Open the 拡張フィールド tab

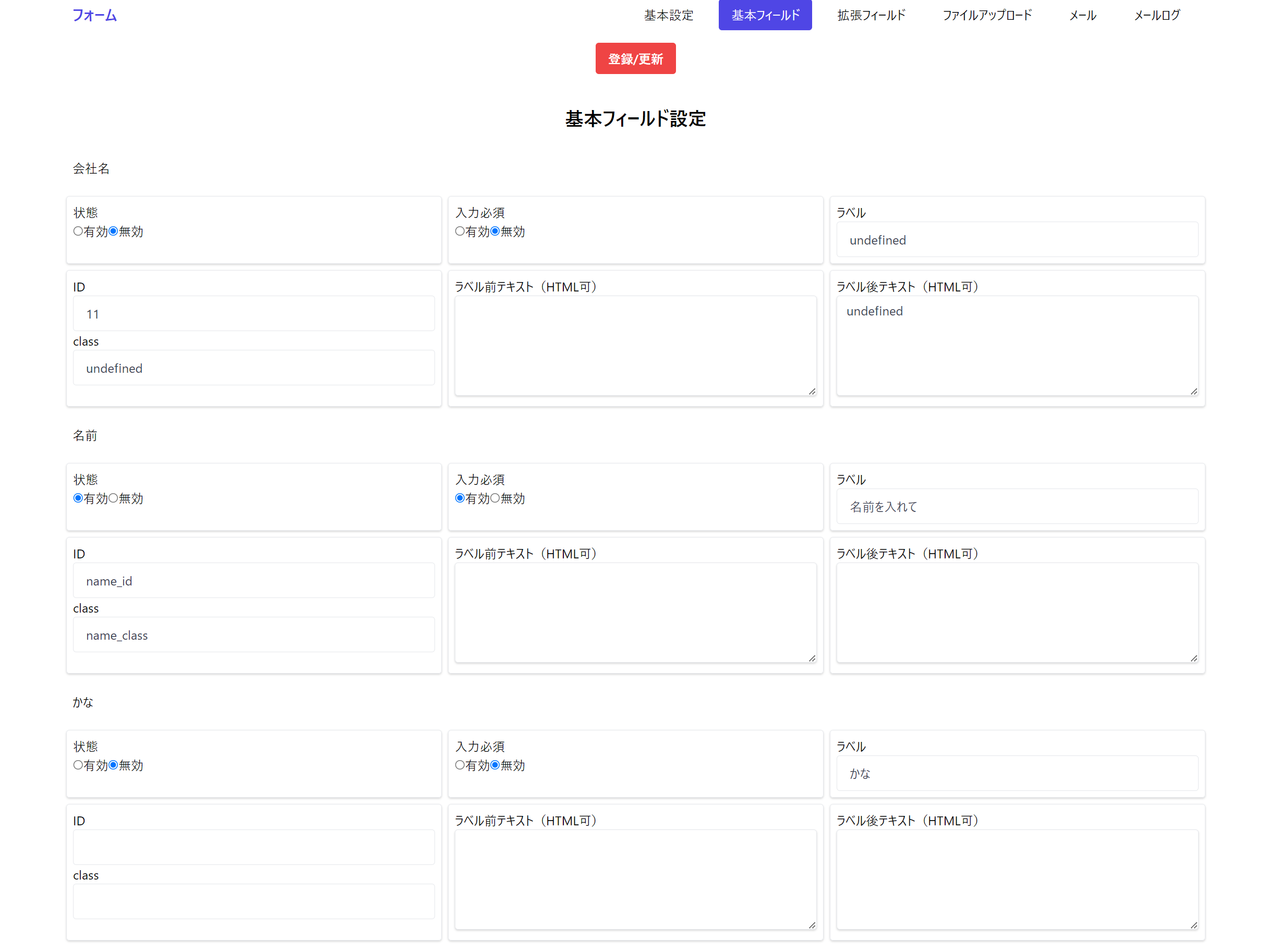871,16
